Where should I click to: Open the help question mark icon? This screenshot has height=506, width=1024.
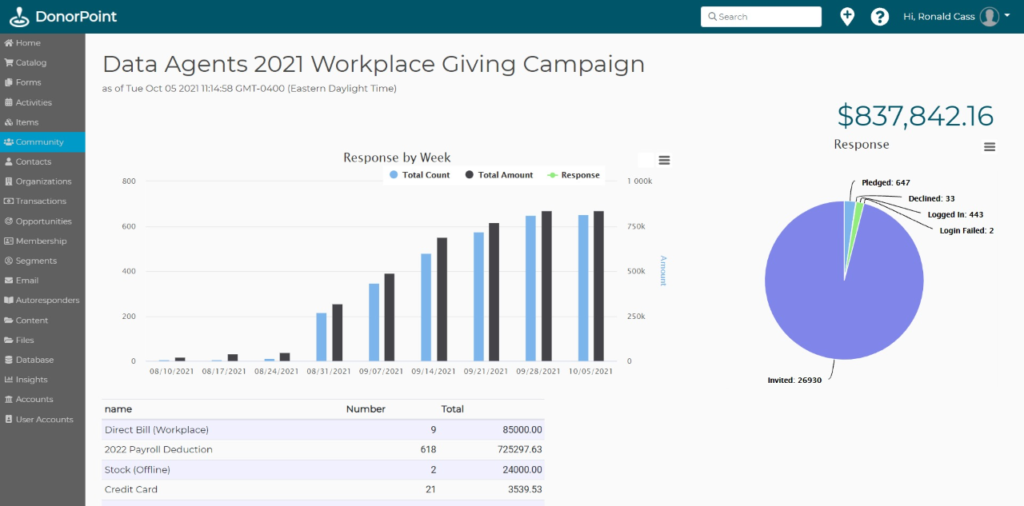[880, 17]
